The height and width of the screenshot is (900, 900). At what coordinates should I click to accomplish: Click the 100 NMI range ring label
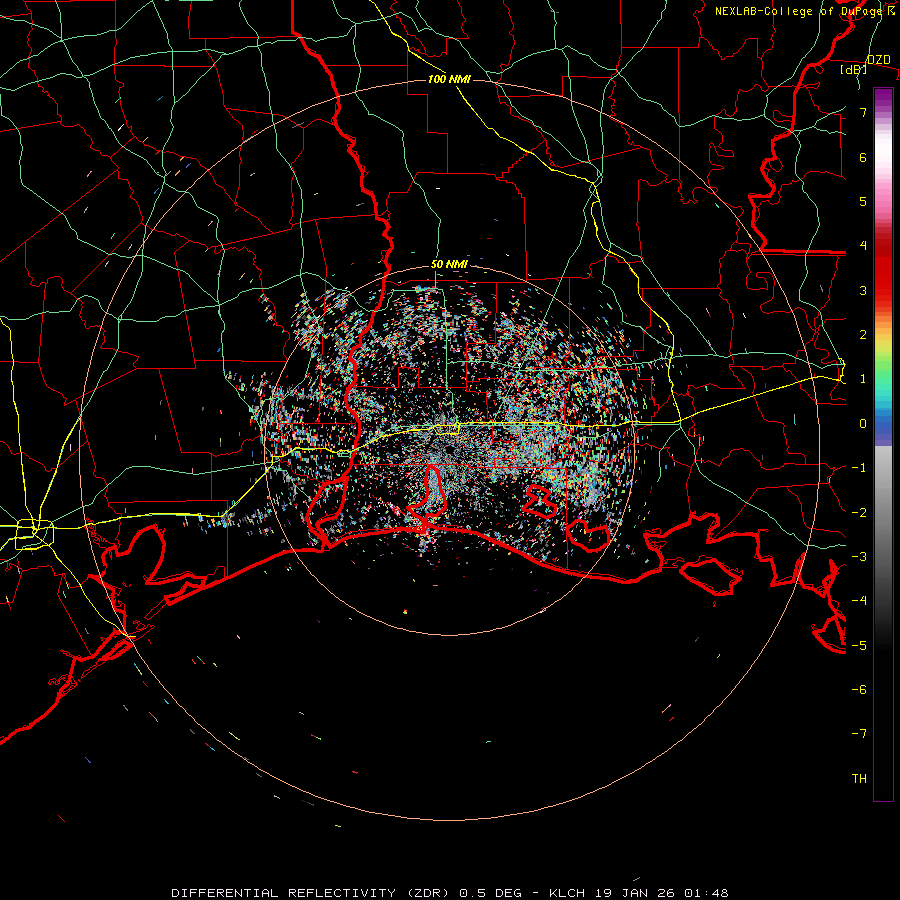(449, 79)
